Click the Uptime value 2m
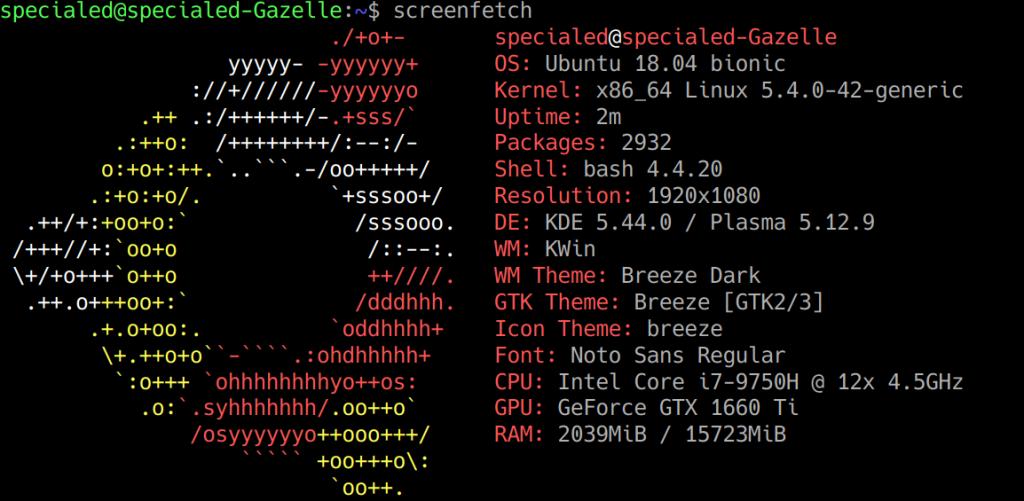The width and height of the screenshot is (1024, 501). click(608, 117)
